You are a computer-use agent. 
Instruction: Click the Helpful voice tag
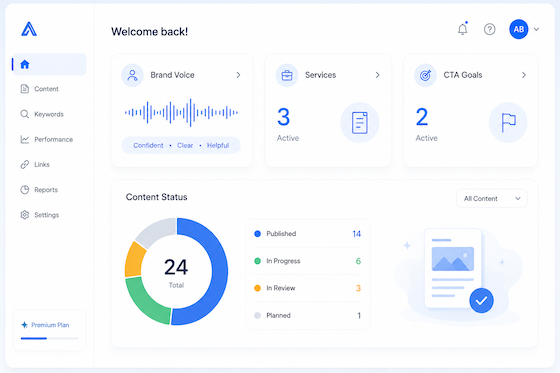click(x=218, y=145)
